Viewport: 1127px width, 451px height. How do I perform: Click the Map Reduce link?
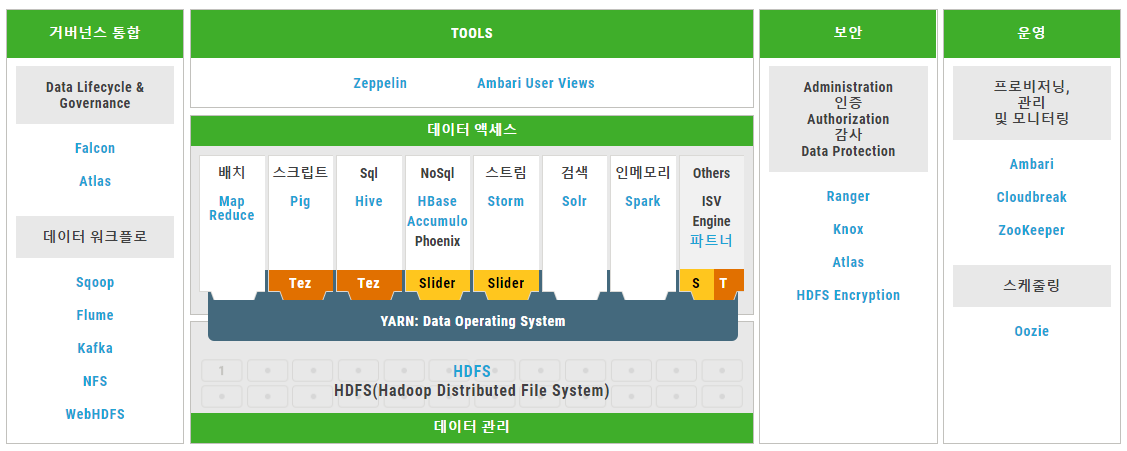click(x=232, y=209)
